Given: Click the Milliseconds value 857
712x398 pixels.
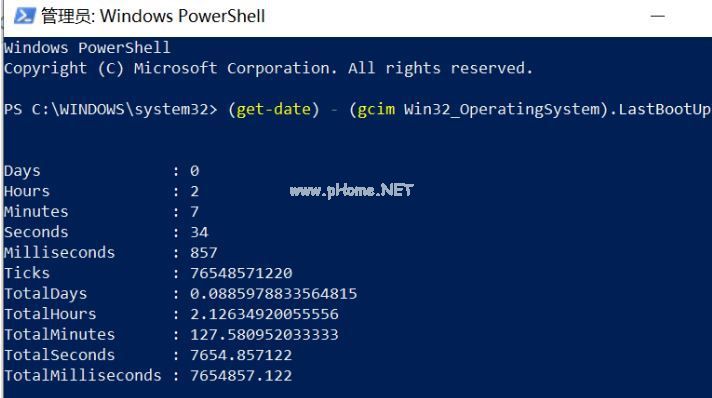Looking at the screenshot, I should (204, 253).
